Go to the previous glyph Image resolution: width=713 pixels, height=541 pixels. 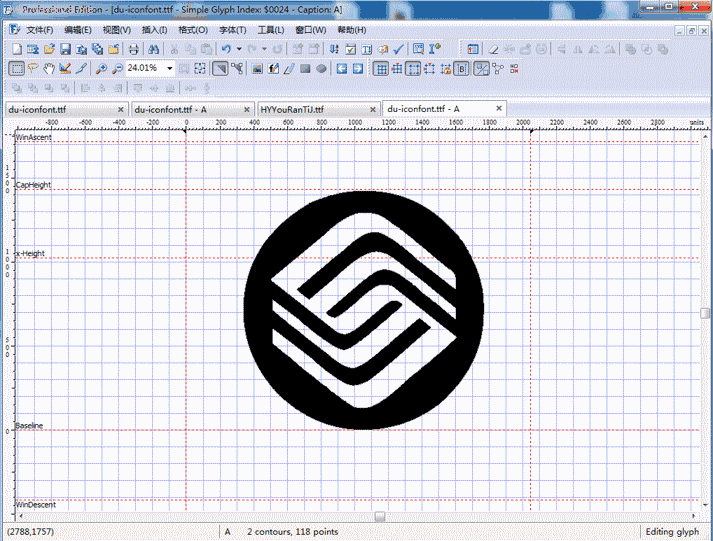click(x=341, y=69)
